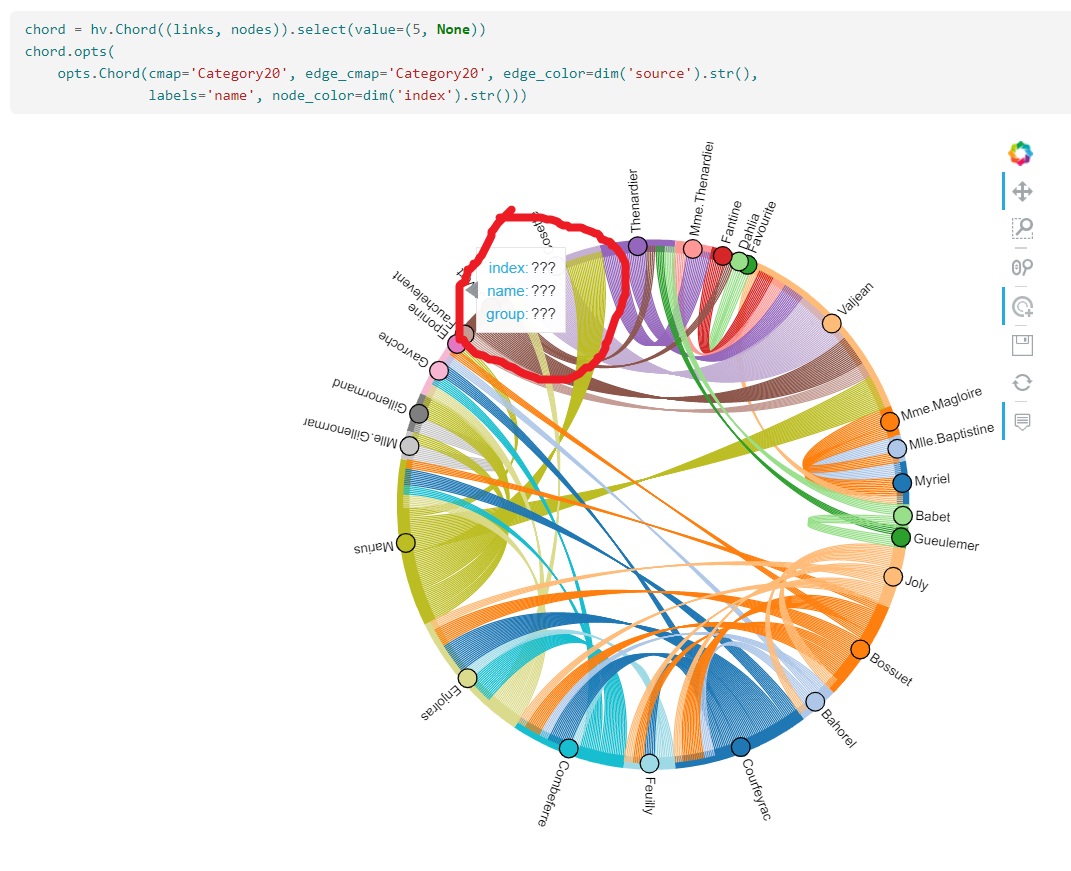Image resolution: width=1071 pixels, height=871 pixels.
Task: Click the Bokeh logo above the toolbar
Action: [x=1022, y=153]
